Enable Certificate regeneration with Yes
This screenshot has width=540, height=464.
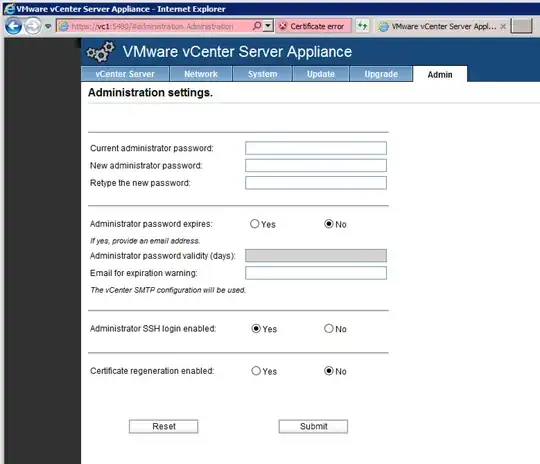[256, 371]
